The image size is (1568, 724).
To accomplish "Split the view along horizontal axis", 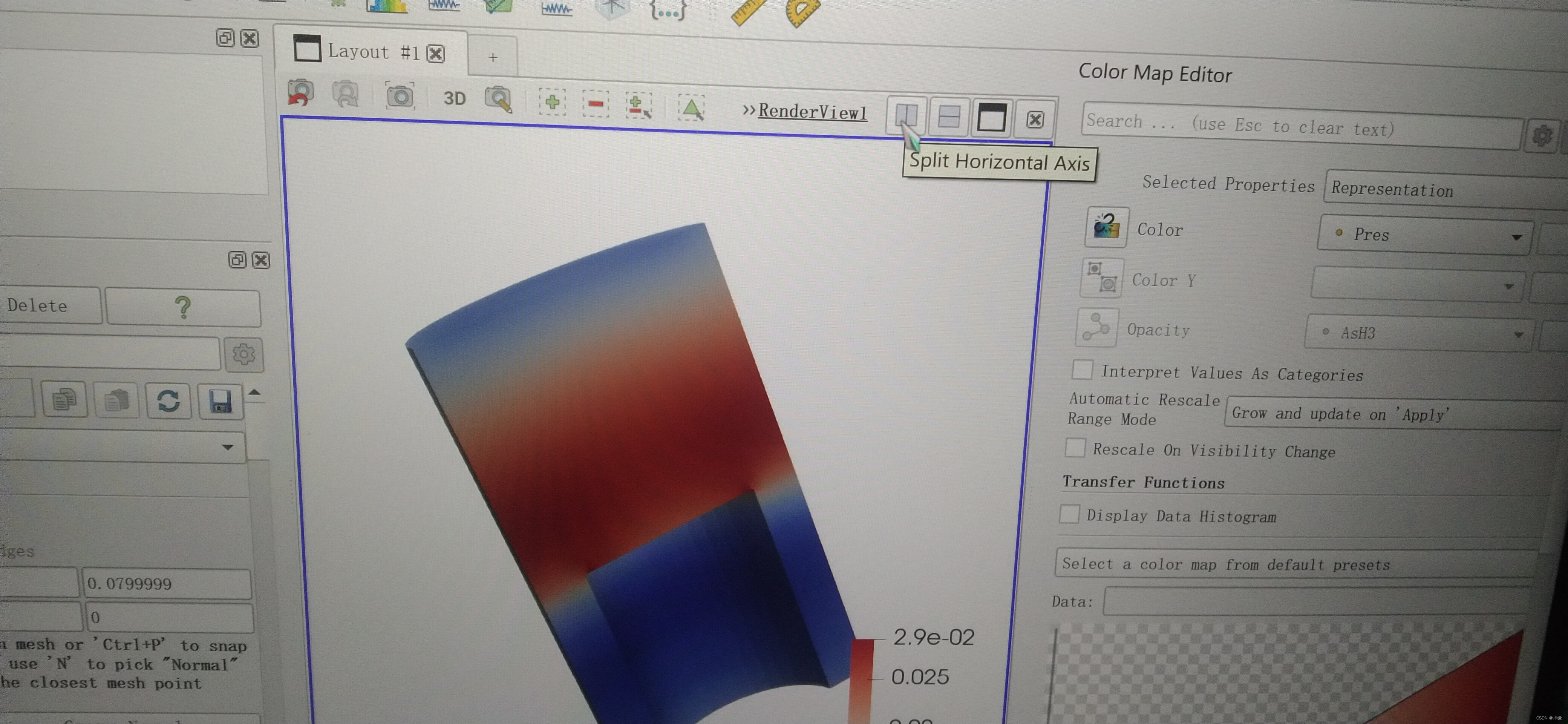I will pyautogui.click(x=906, y=115).
